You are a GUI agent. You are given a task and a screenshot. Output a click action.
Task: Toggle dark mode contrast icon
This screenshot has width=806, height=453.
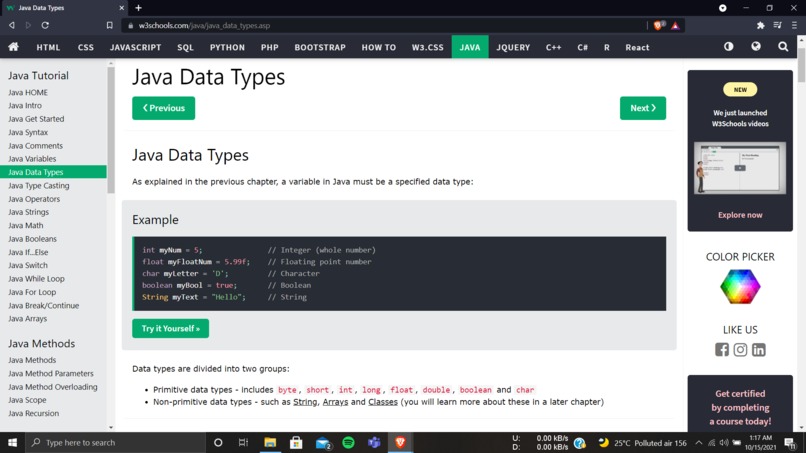point(728,46)
